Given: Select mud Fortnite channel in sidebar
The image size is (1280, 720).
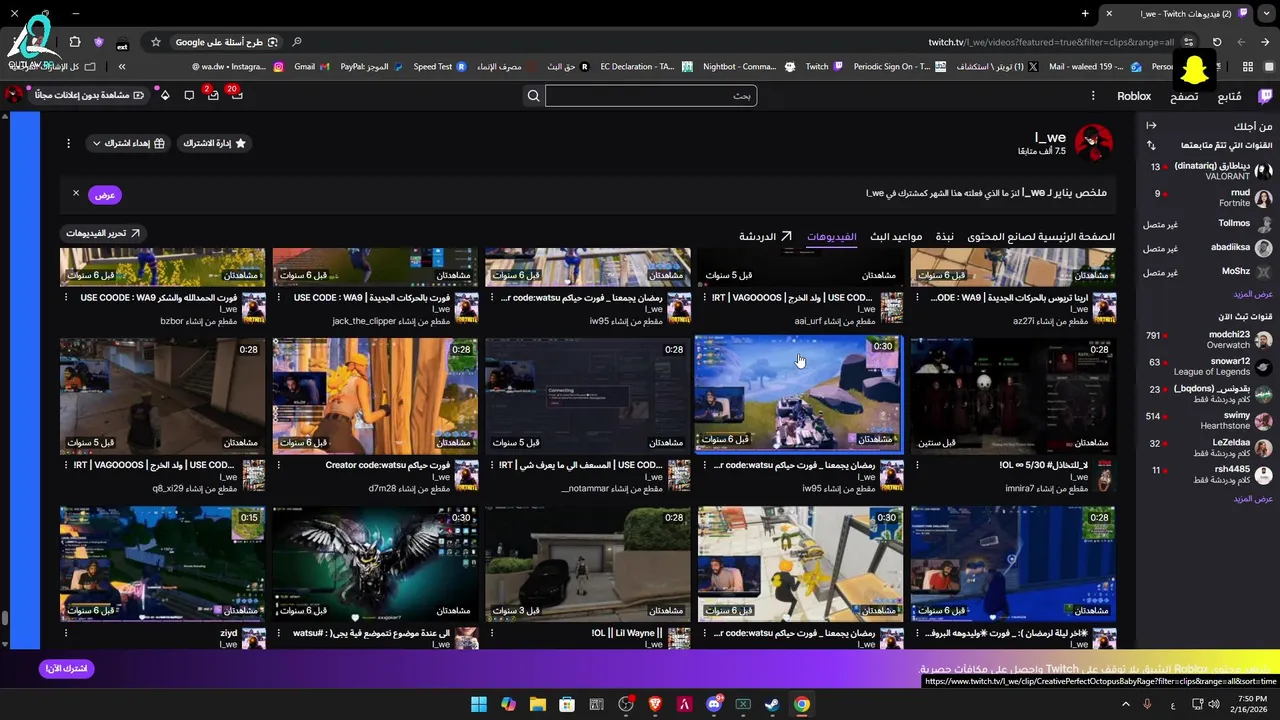Looking at the screenshot, I should pos(1209,197).
